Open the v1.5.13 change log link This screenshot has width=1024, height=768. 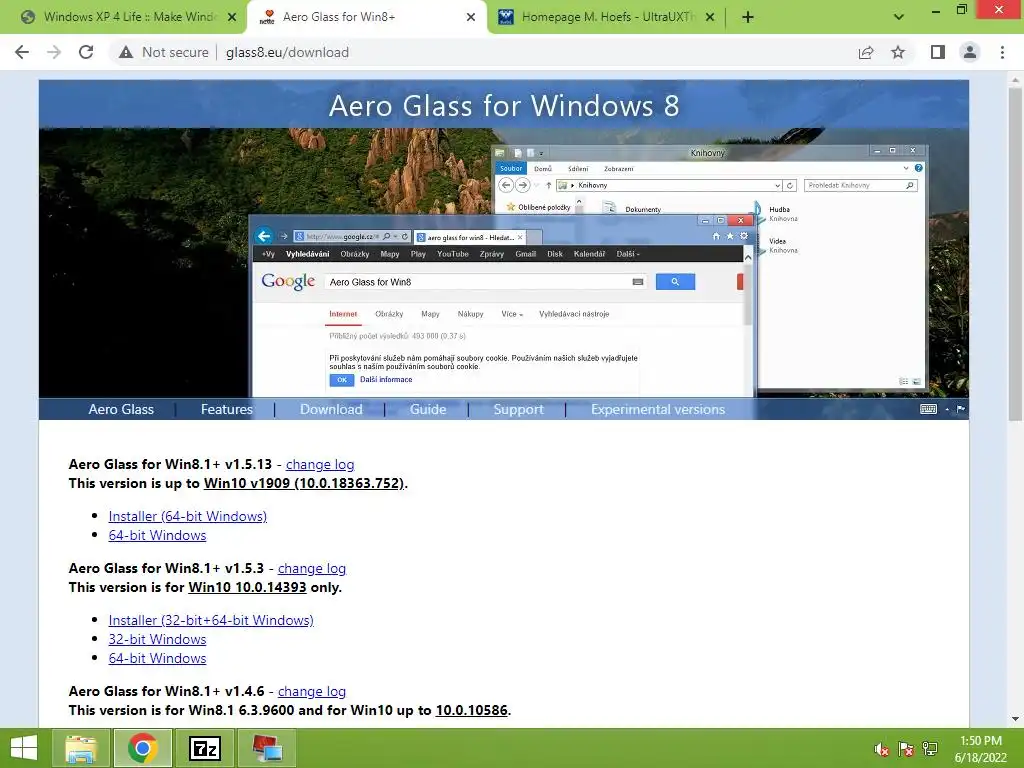320,464
